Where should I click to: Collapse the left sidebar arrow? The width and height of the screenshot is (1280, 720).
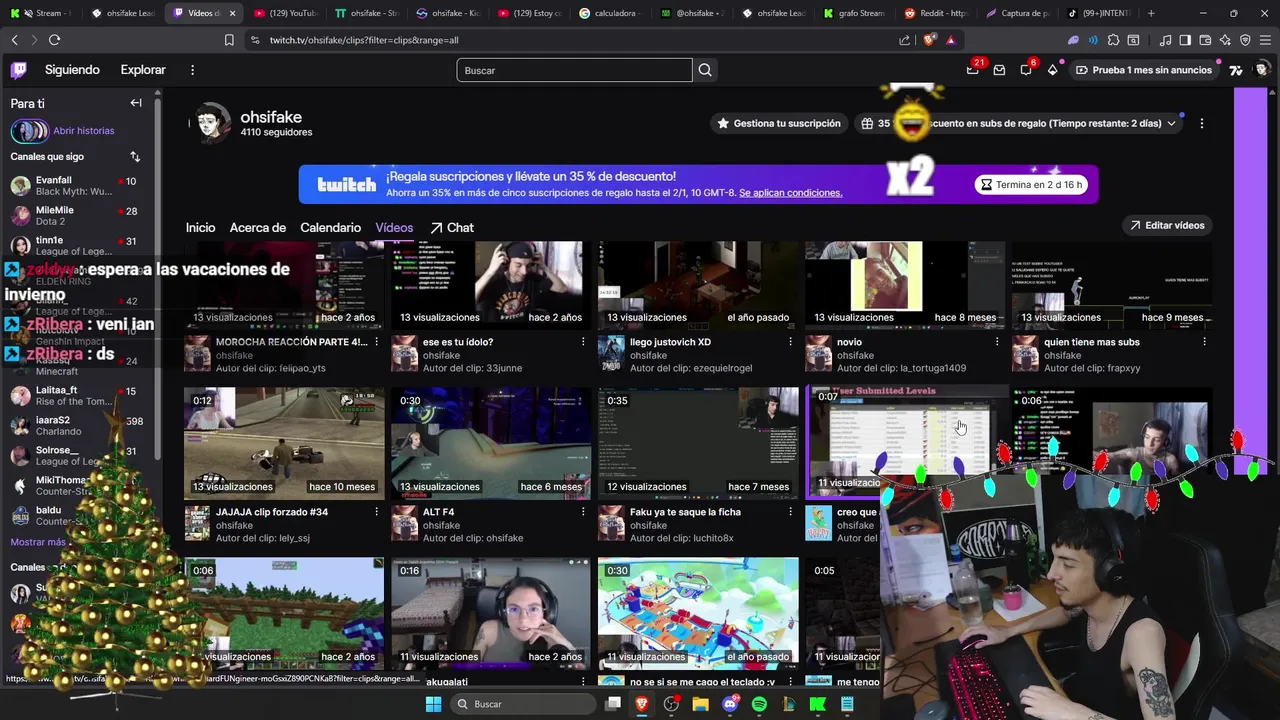point(136,103)
